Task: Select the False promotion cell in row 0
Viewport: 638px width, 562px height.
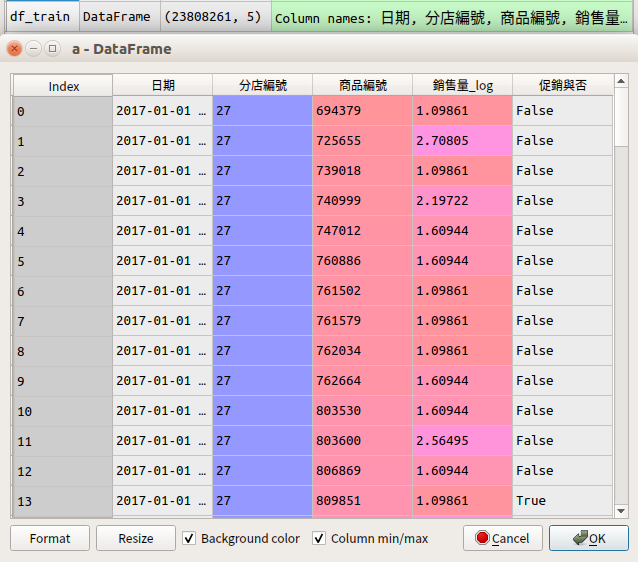Action: click(x=563, y=111)
